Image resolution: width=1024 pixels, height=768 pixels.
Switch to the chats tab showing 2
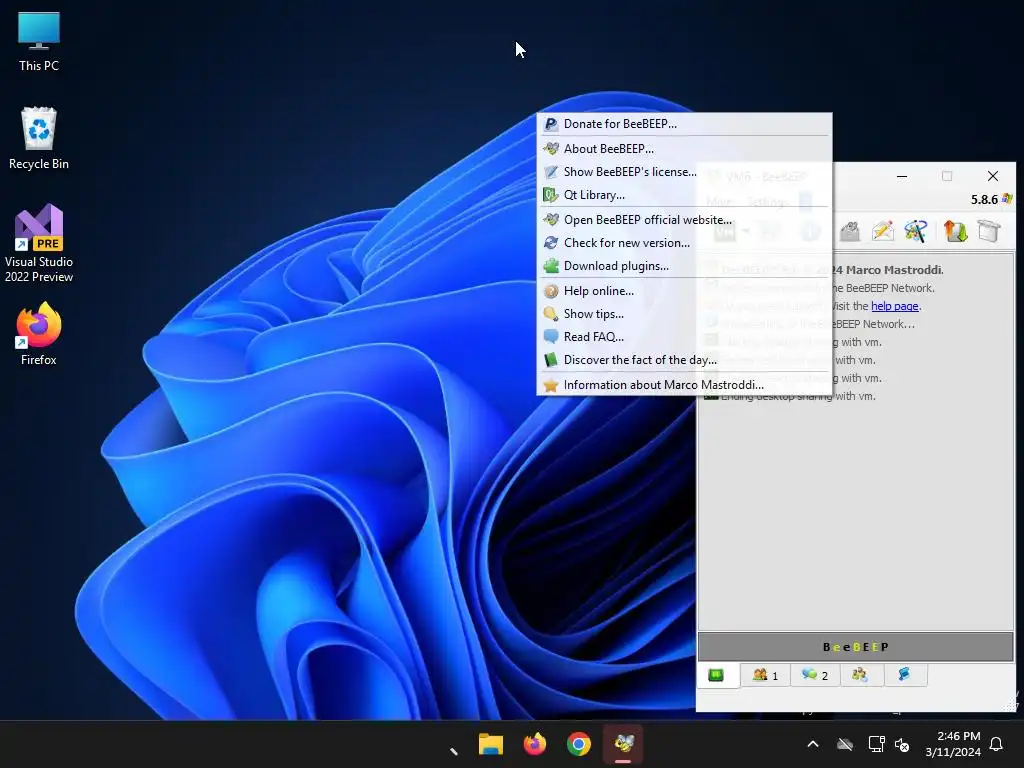[815, 675]
